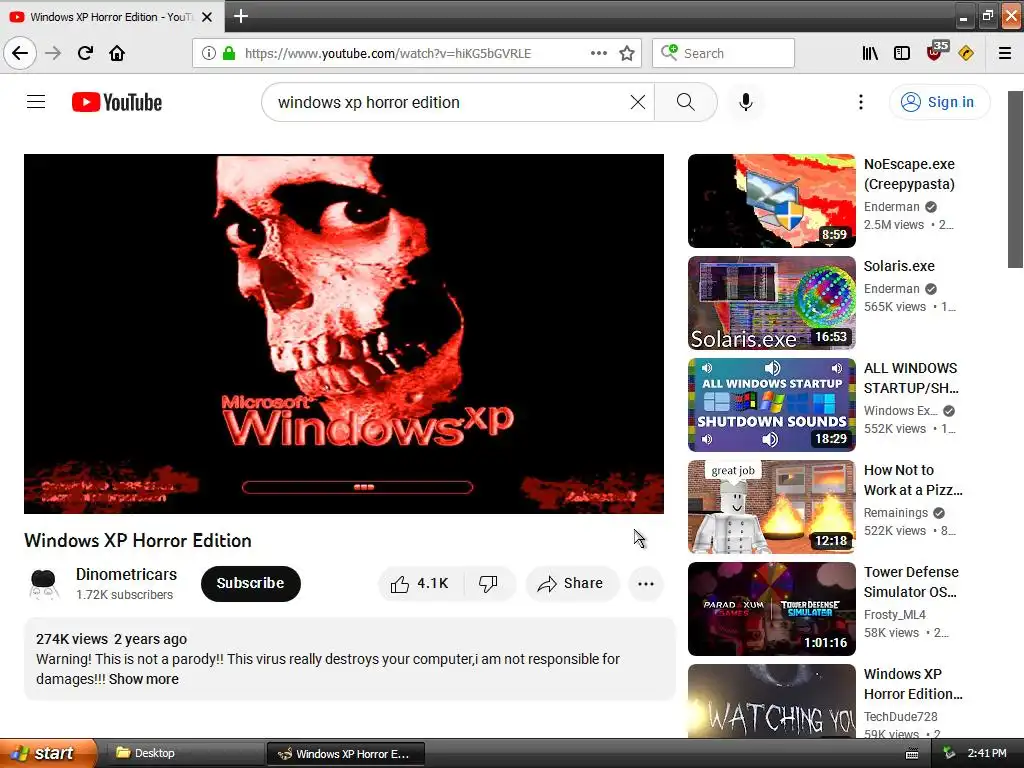Open the Dinometricars channel avatar
The height and width of the screenshot is (768, 1024).
pos(44,584)
